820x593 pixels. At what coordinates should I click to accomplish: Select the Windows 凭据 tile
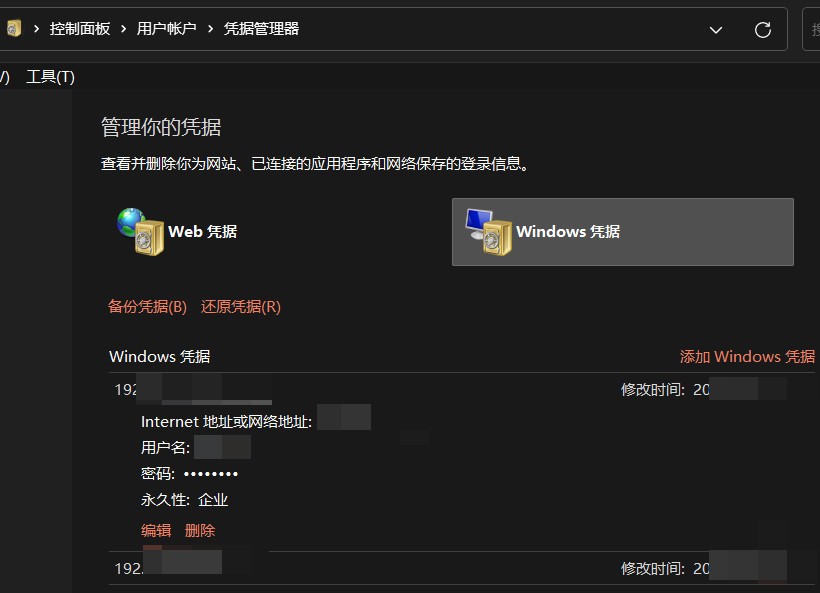point(622,232)
